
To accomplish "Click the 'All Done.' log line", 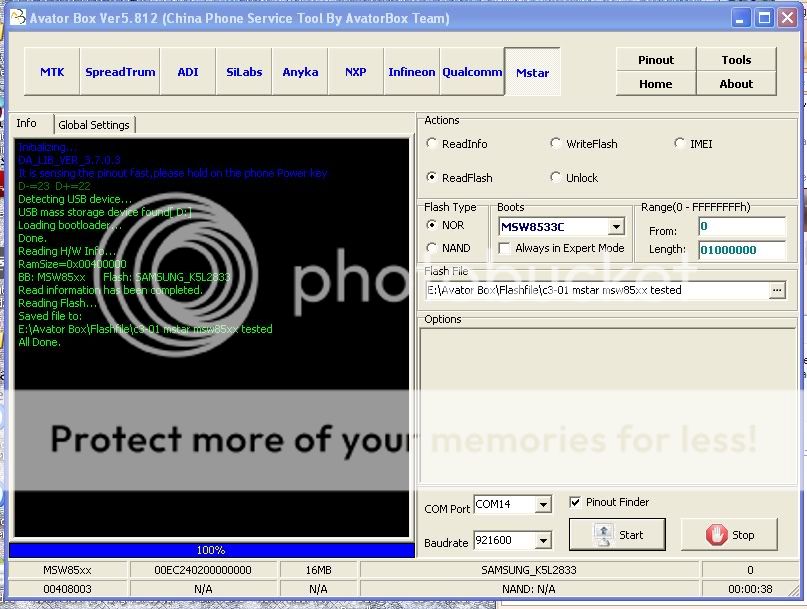I will coord(39,342).
